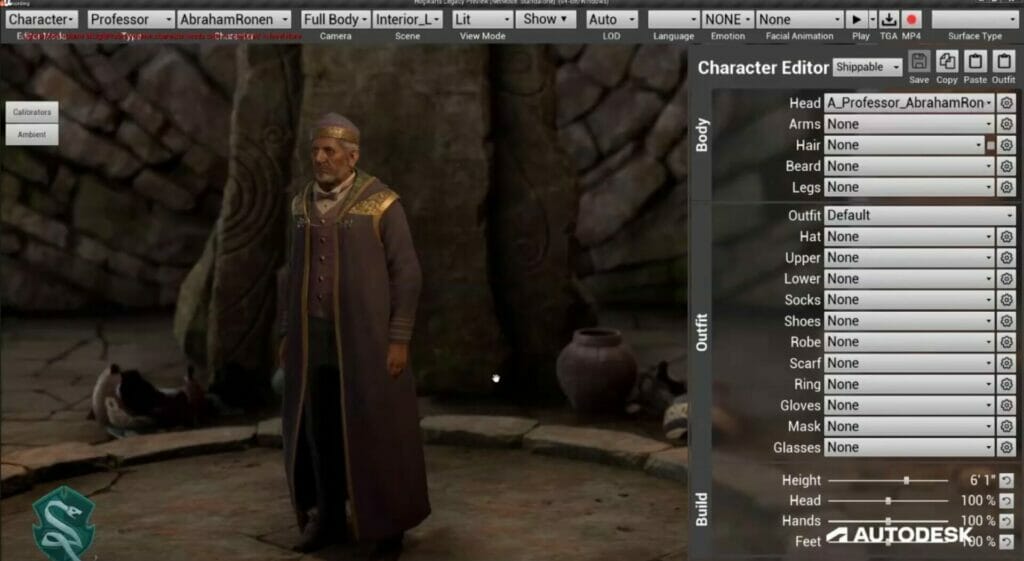
Task: Open the gear settings for Scarf row
Action: point(1006,363)
